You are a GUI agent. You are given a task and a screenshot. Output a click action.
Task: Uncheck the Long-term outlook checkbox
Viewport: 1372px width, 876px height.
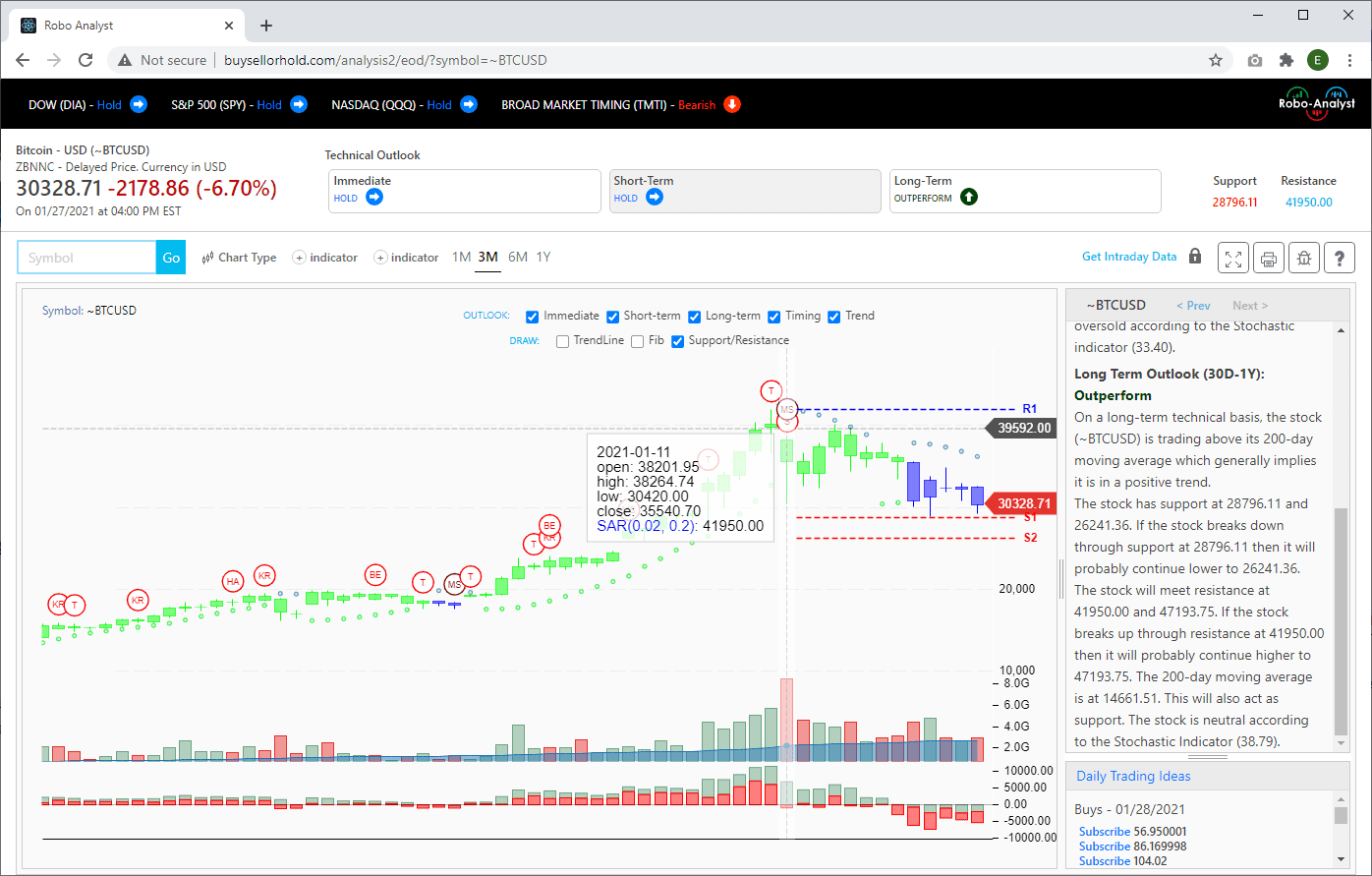(694, 317)
